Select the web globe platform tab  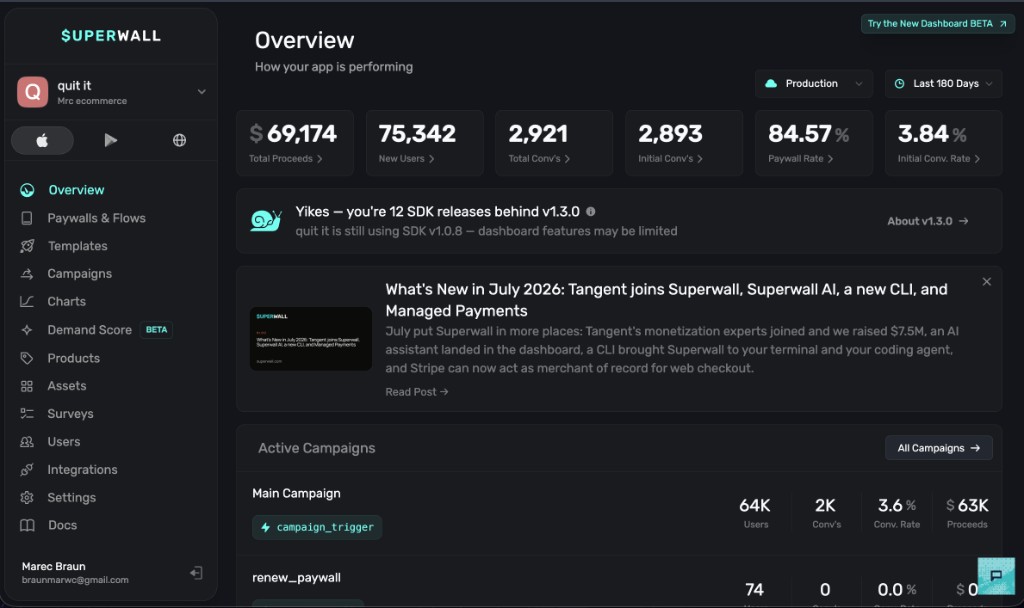[179, 140]
